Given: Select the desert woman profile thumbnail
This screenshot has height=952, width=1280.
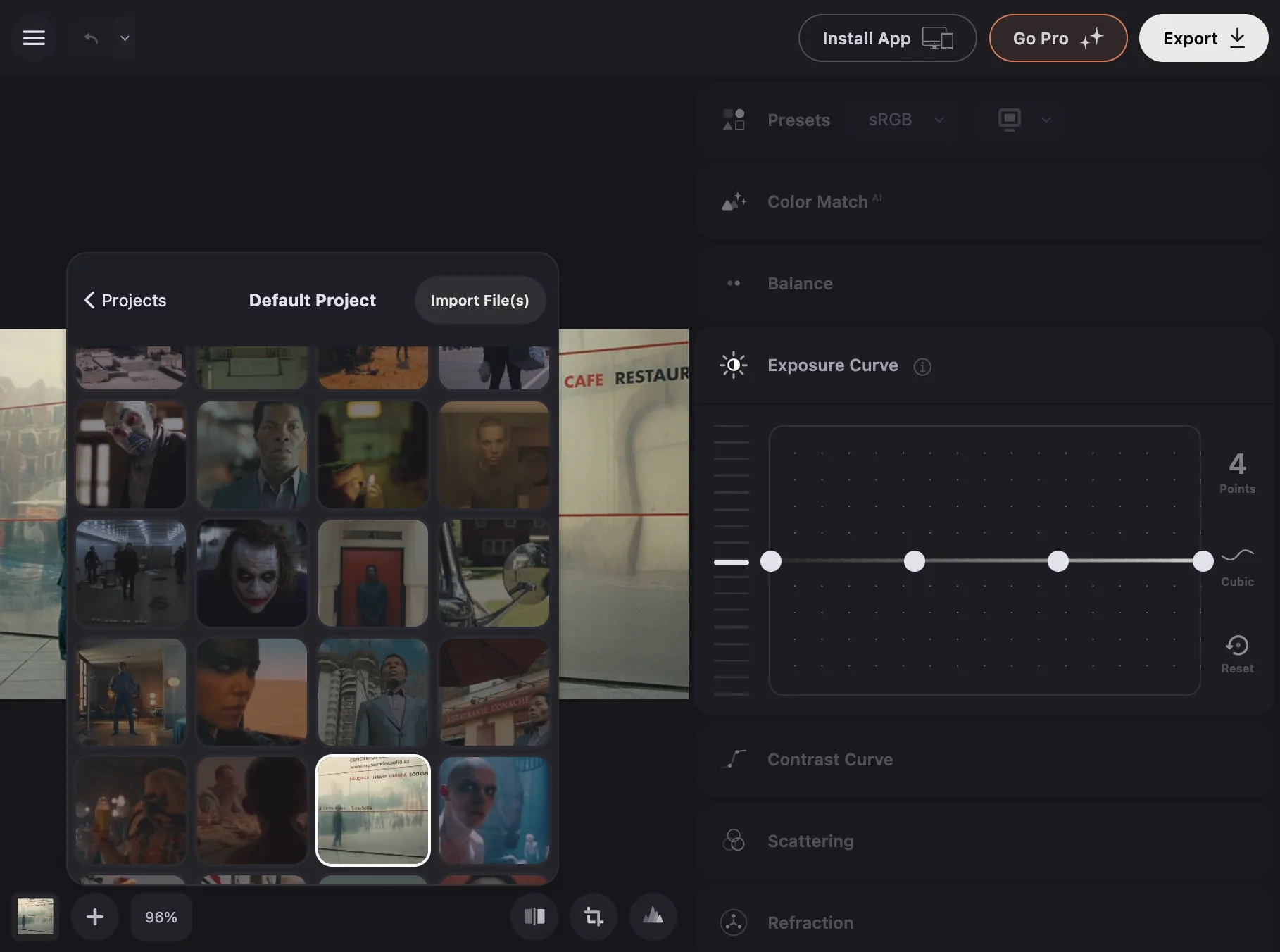Looking at the screenshot, I should coord(252,692).
